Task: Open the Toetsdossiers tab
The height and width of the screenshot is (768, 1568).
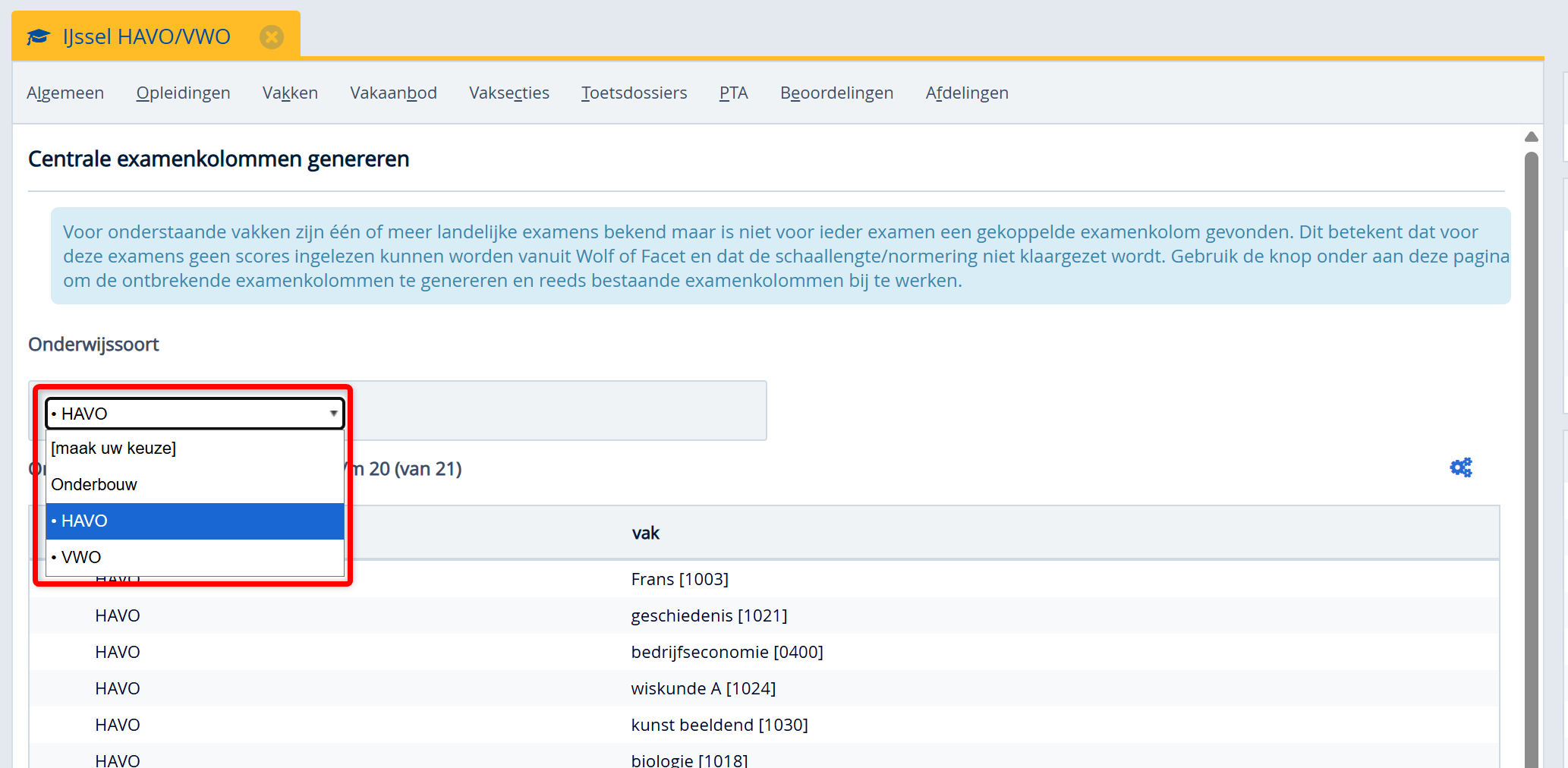Action: [x=634, y=93]
